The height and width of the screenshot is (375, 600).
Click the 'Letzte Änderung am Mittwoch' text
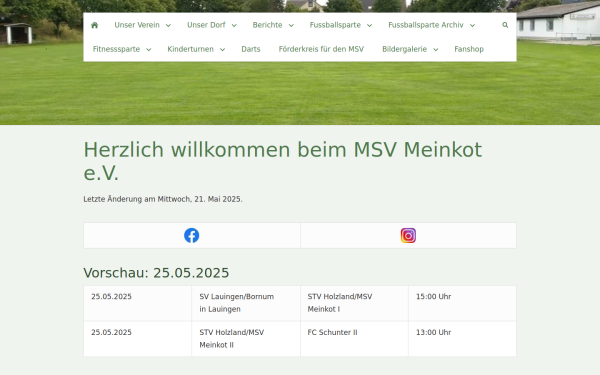click(x=163, y=199)
